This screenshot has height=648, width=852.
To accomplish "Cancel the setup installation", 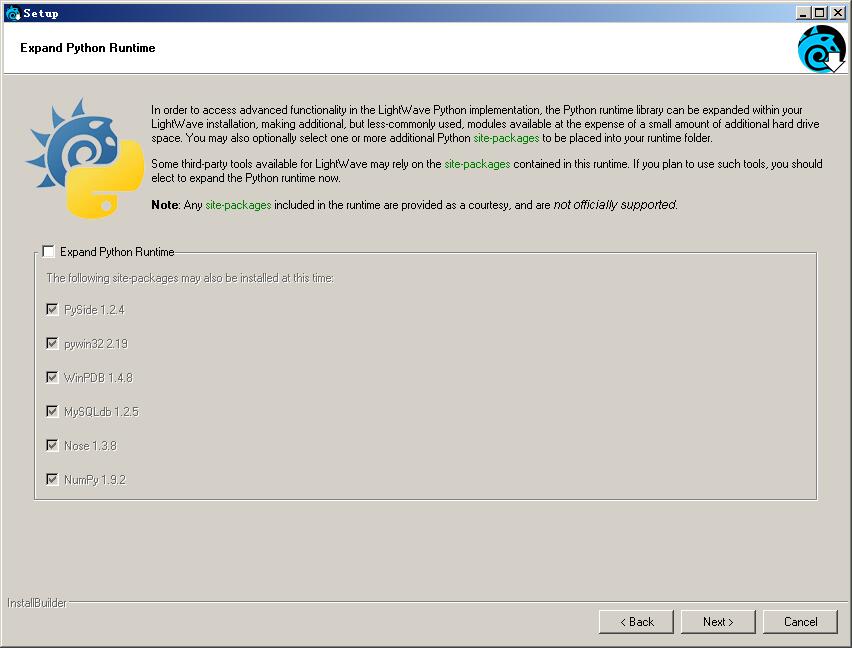I will [x=800, y=621].
